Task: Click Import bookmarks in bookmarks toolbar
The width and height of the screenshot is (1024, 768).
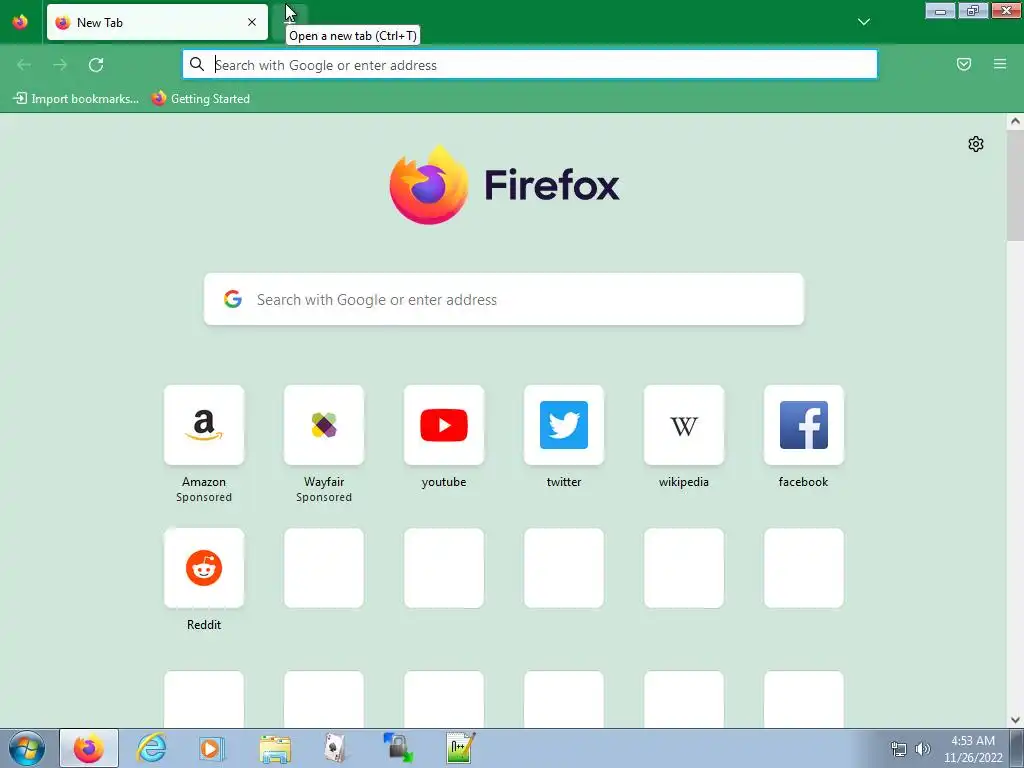Action: (x=76, y=99)
